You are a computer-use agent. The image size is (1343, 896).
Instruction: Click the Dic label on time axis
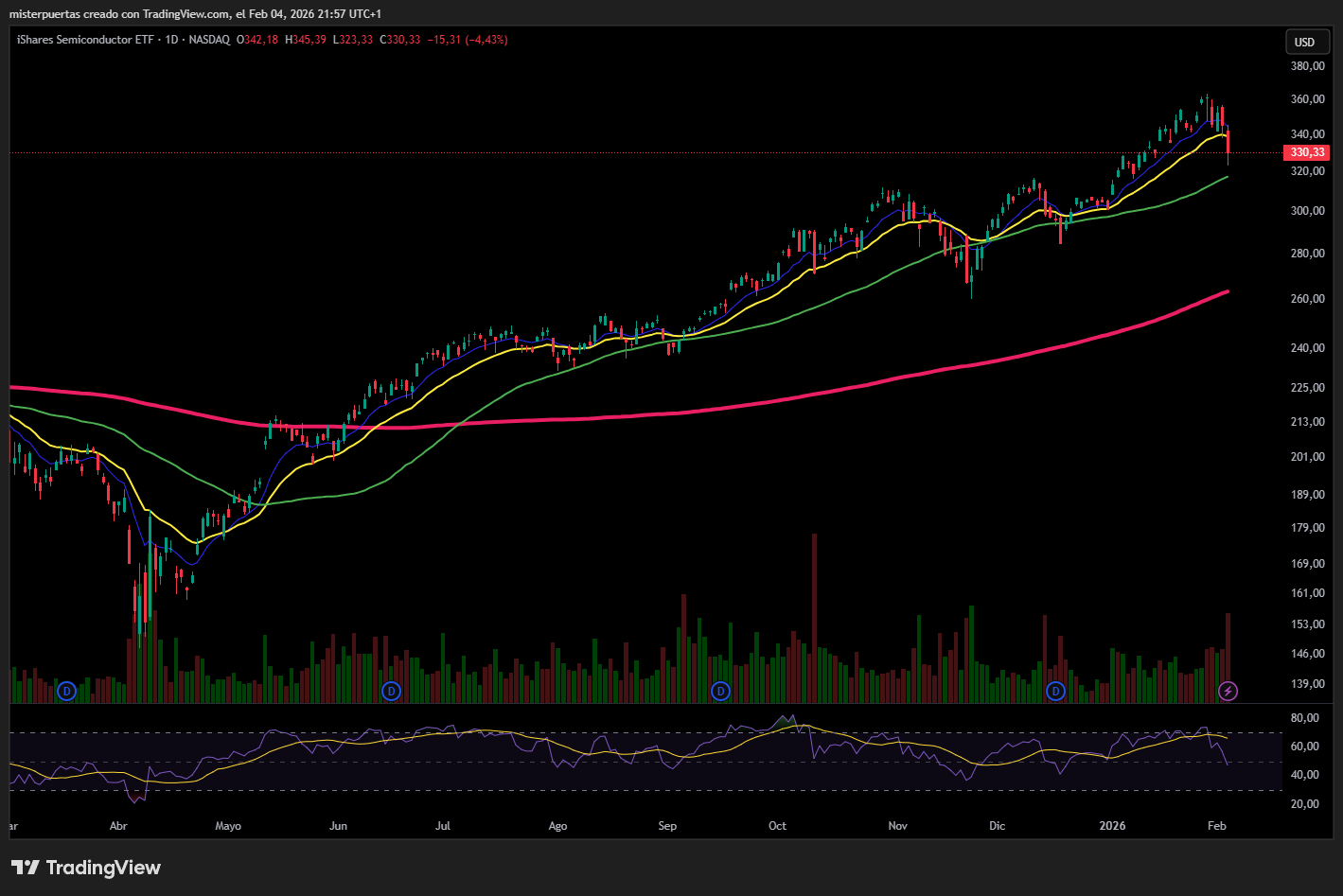pyautogui.click(x=997, y=826)
